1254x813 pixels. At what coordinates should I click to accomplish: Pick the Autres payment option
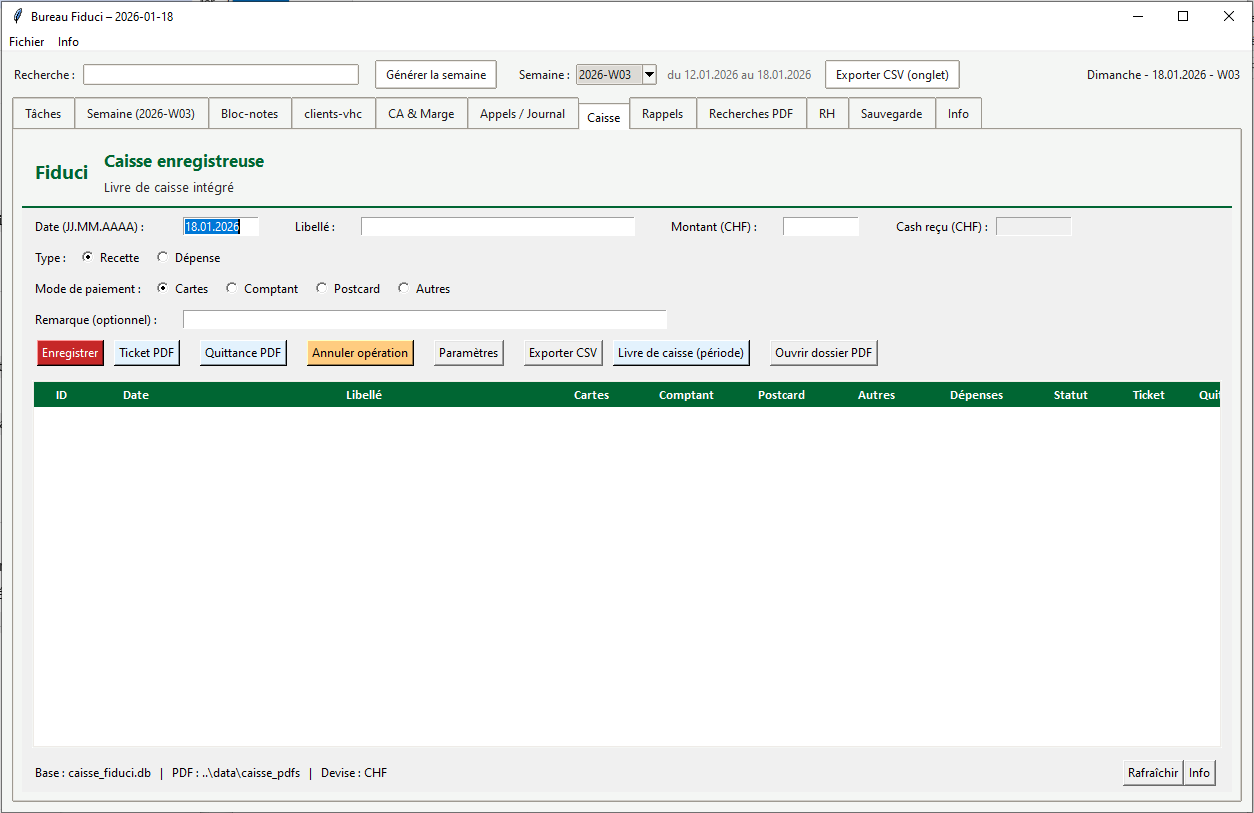(x=404, y=289)
